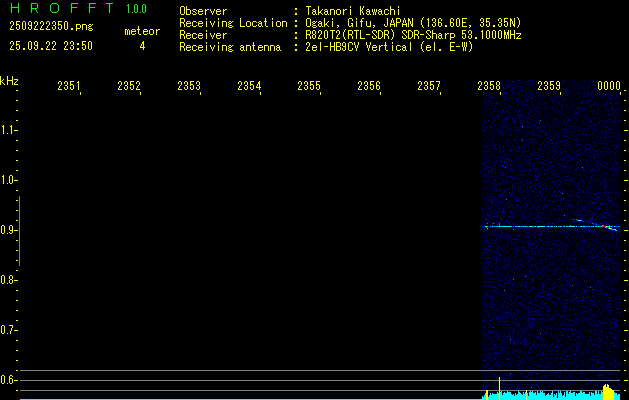Image resolution: width=629 pixels, height=400 pixels.
Task: Click the 2351 time axis label
Action: coord(69,86)
